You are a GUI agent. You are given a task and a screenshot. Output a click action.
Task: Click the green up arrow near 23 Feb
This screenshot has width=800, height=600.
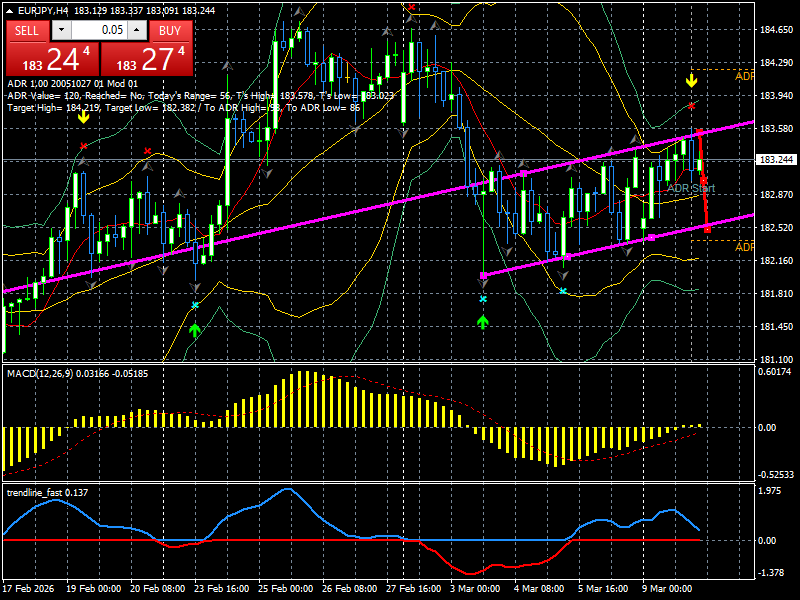194,330
